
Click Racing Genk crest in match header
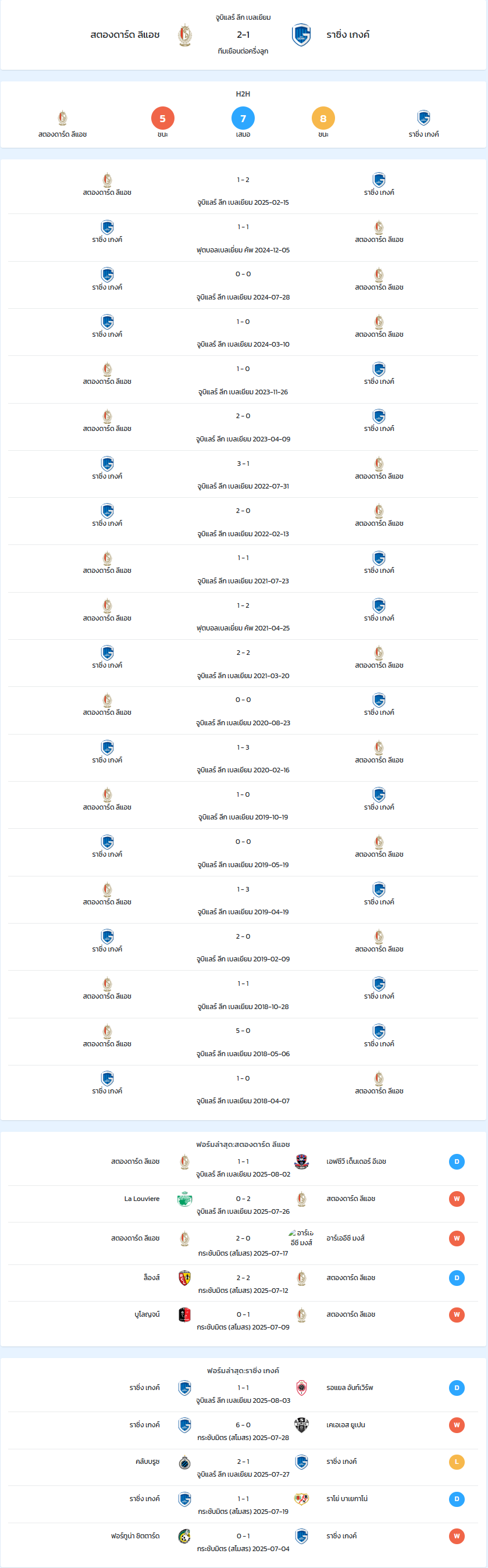pos(301,35)
